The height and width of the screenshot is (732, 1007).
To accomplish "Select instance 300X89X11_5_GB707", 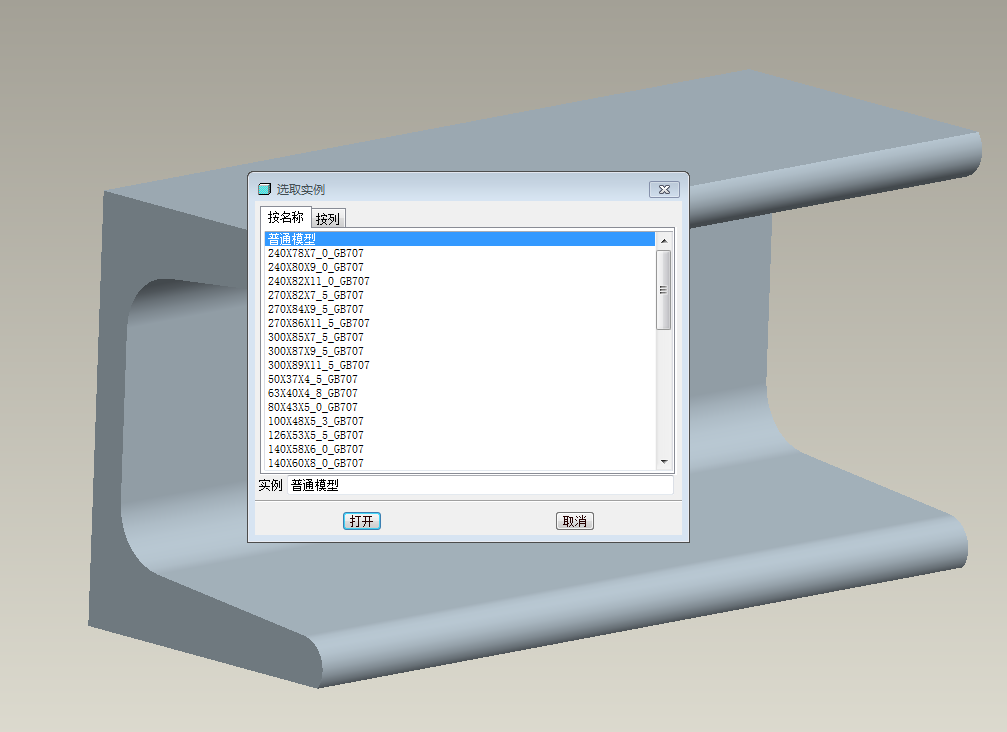I will [x=318, y=365].
